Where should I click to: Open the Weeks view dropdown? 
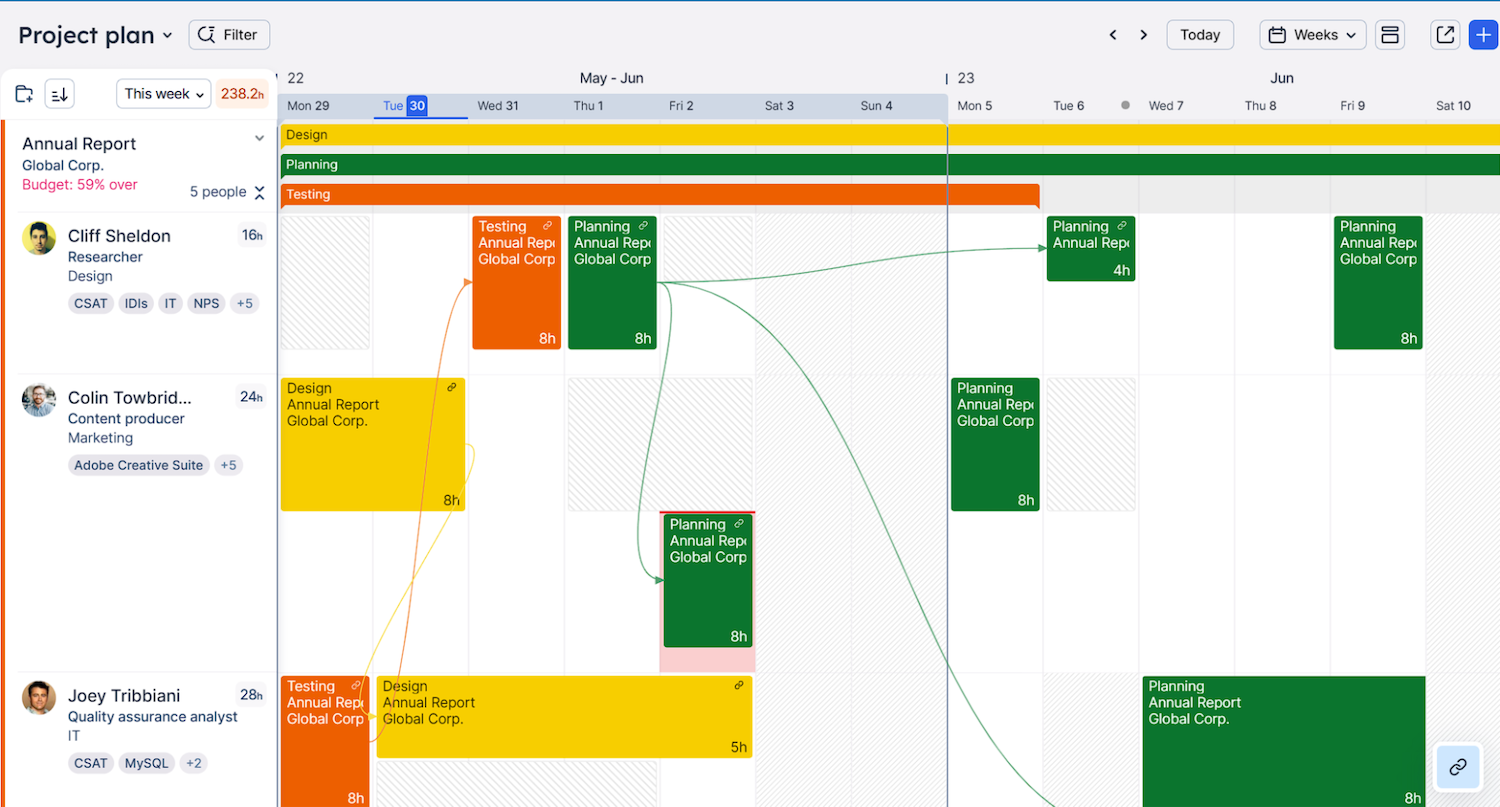[1312, 35]
